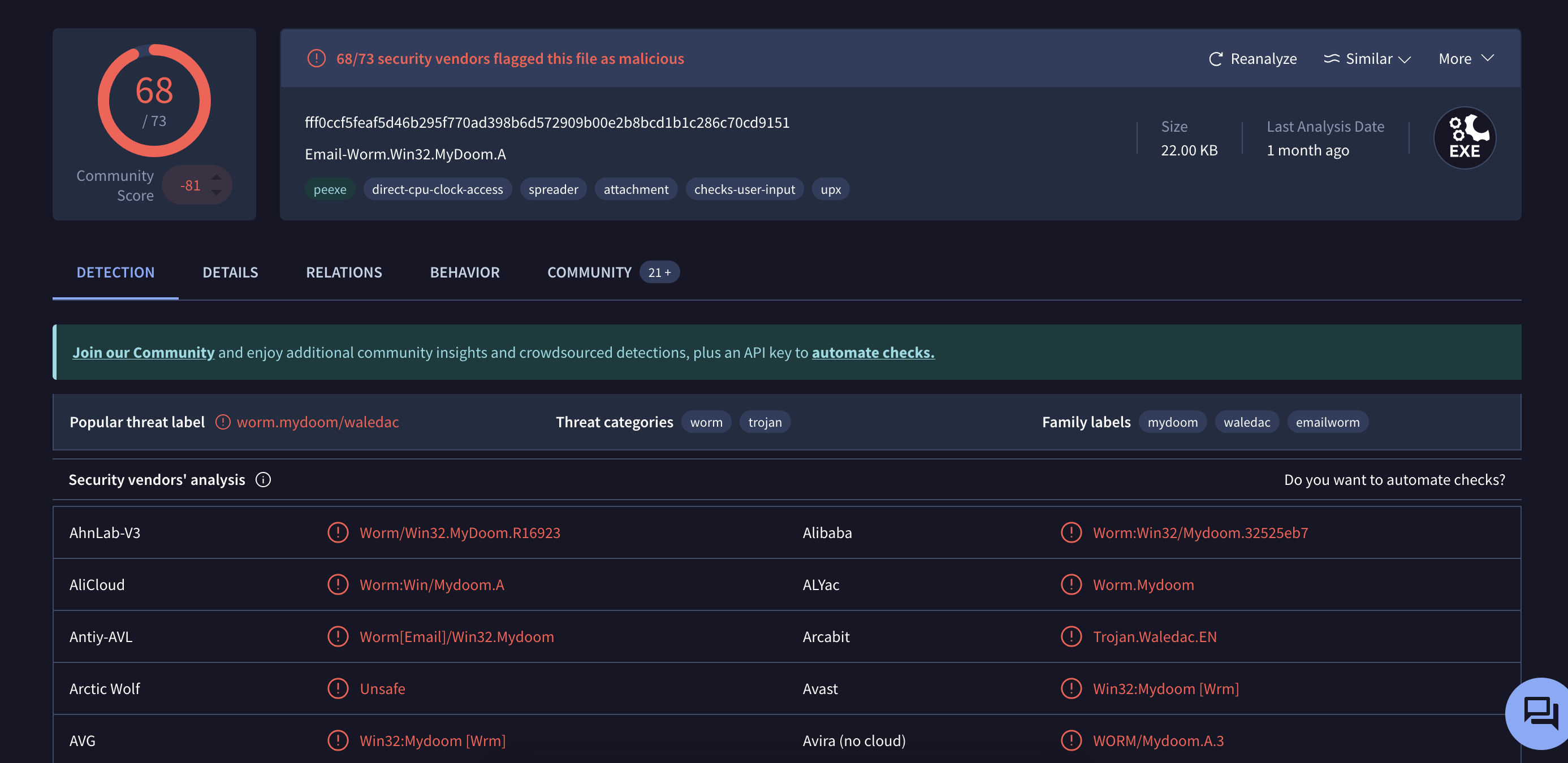This screenshot has height=763, width=1568.
Task: Click Worm.Mydoom detection by ALYac
Action: pyautogui.click(x=1143, y=585)
